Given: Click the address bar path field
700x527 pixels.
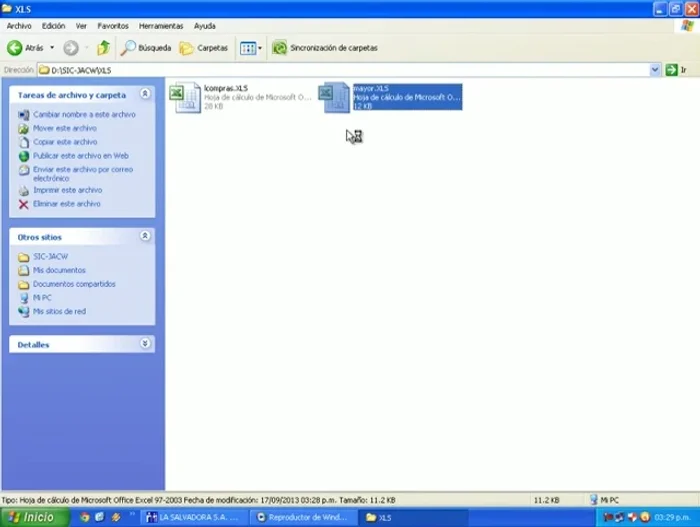Looking at the screenshot, I should 344,70.
